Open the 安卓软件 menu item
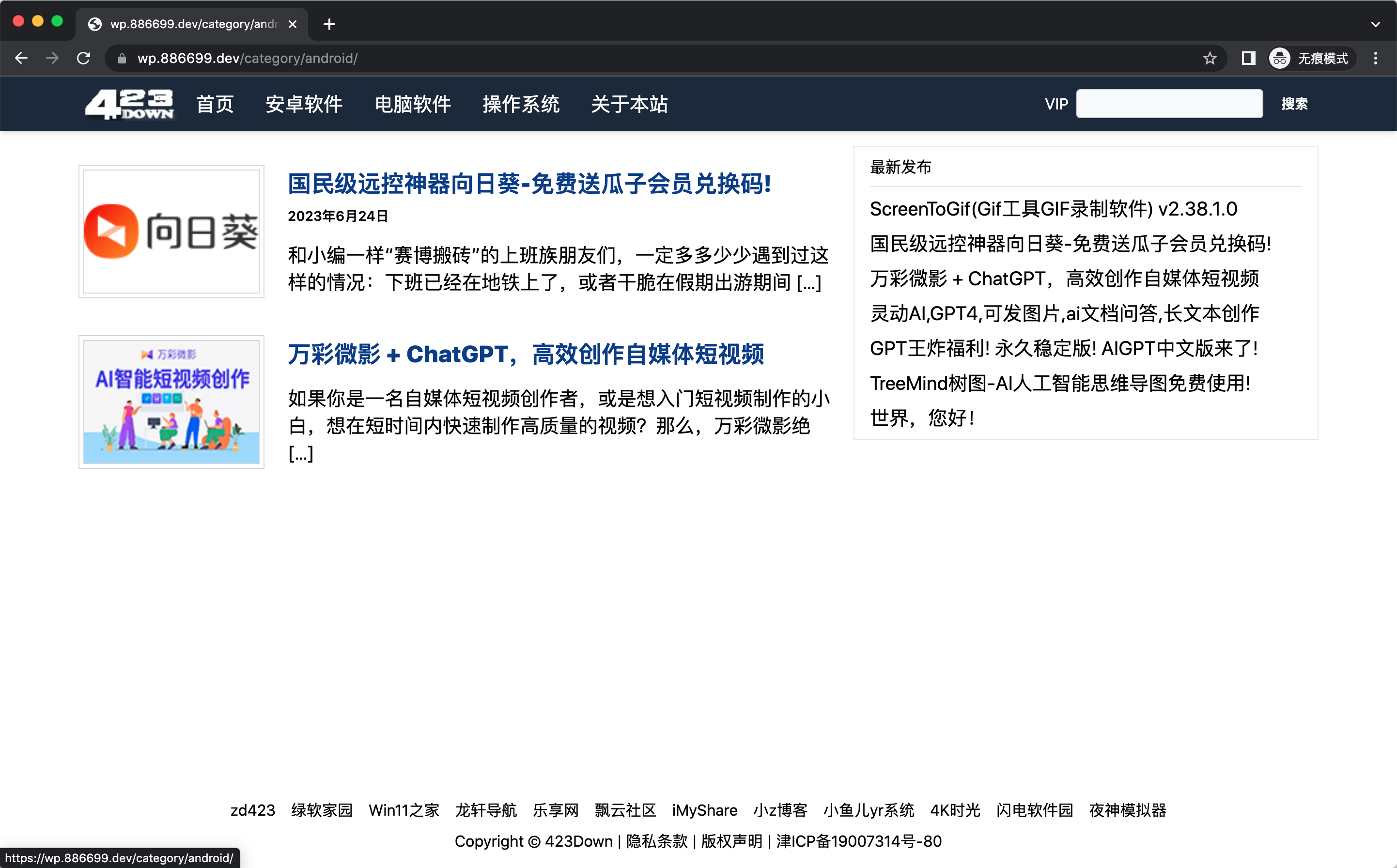Image resolution: width=1397 pixels, height=868 pixels. click(x=304, y=104)
